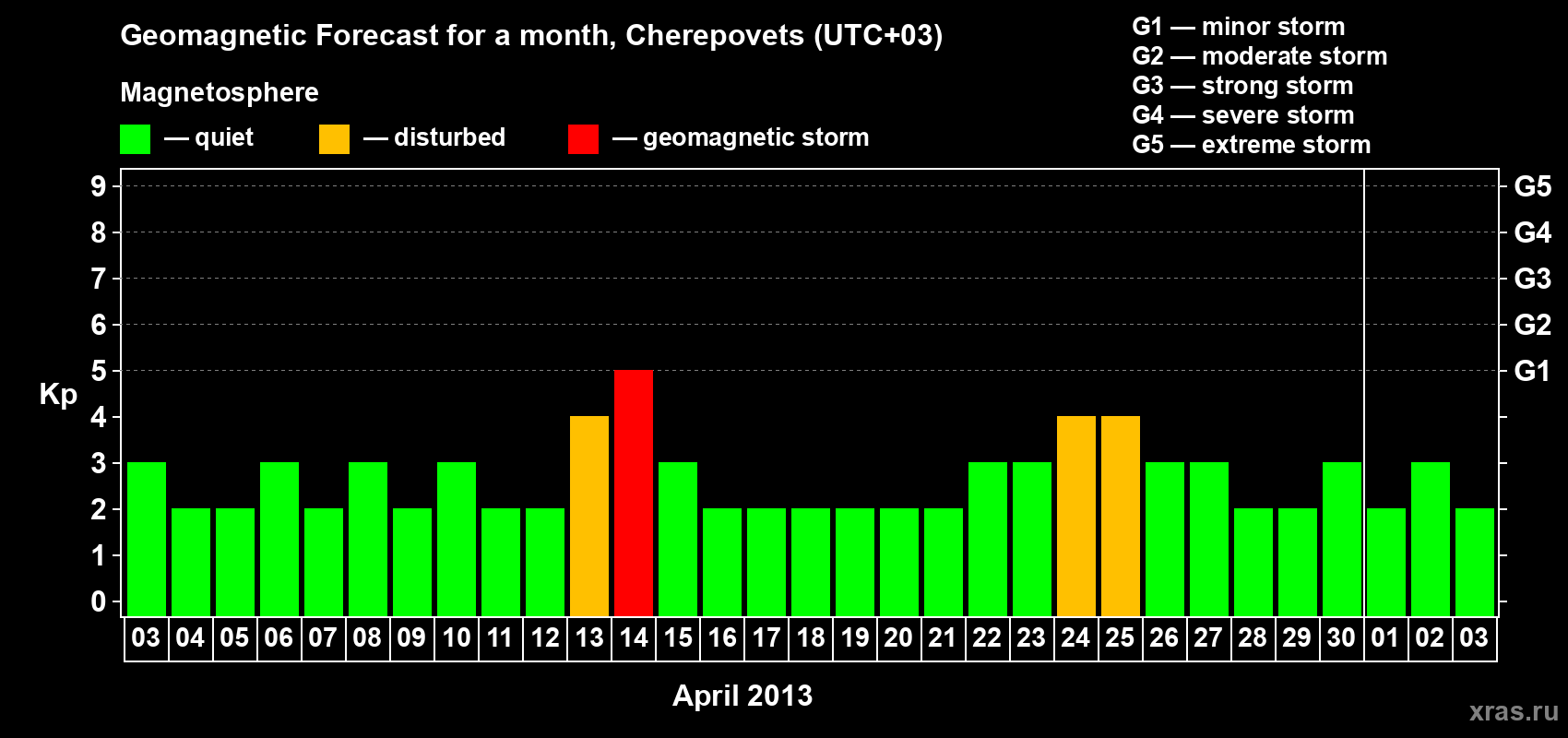Click the G3 label on the right axis
The width and height of the screenshot is (1568, 738).
pos(1533,279)
